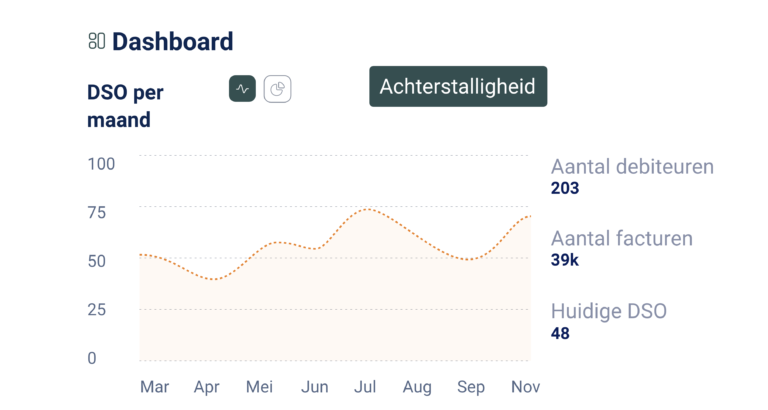Click the Apr label on x-axis
Image resolution: width=768 pixels, height=410 pixels.
click(207, 387)
